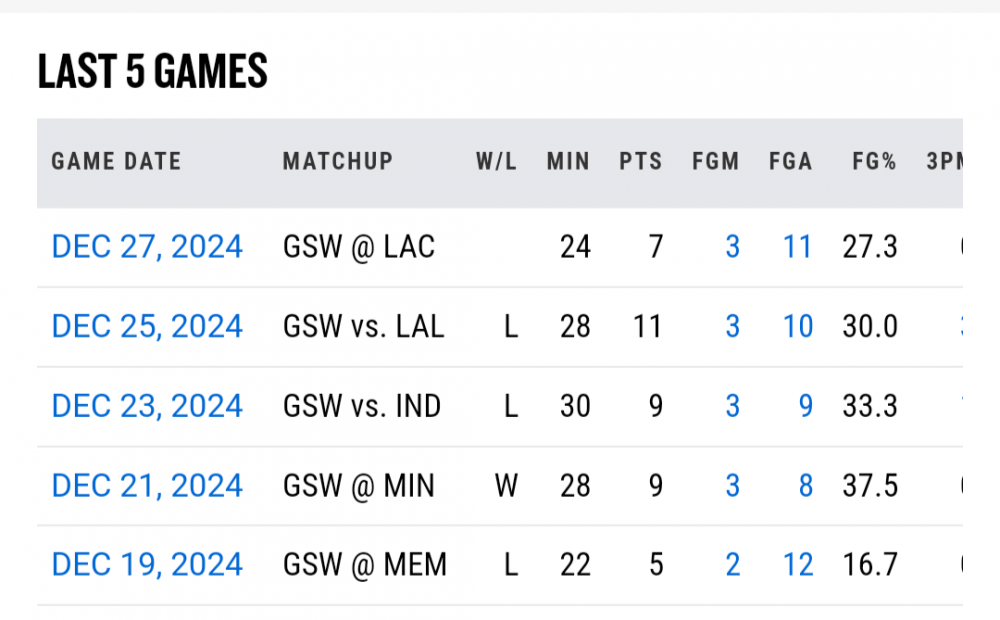The height and width of the screenshot is (620, 1000).
Task: Click the FG% column header
Action: click(x=874, y=162)
